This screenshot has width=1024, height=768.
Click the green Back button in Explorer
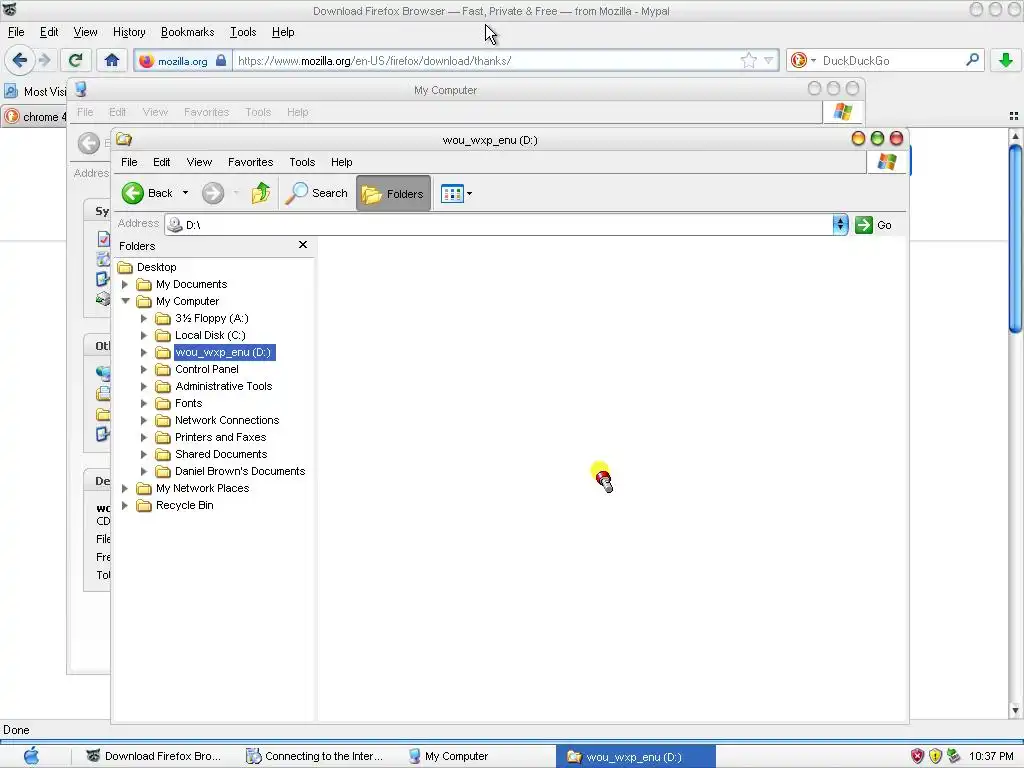tap(148, 193)
